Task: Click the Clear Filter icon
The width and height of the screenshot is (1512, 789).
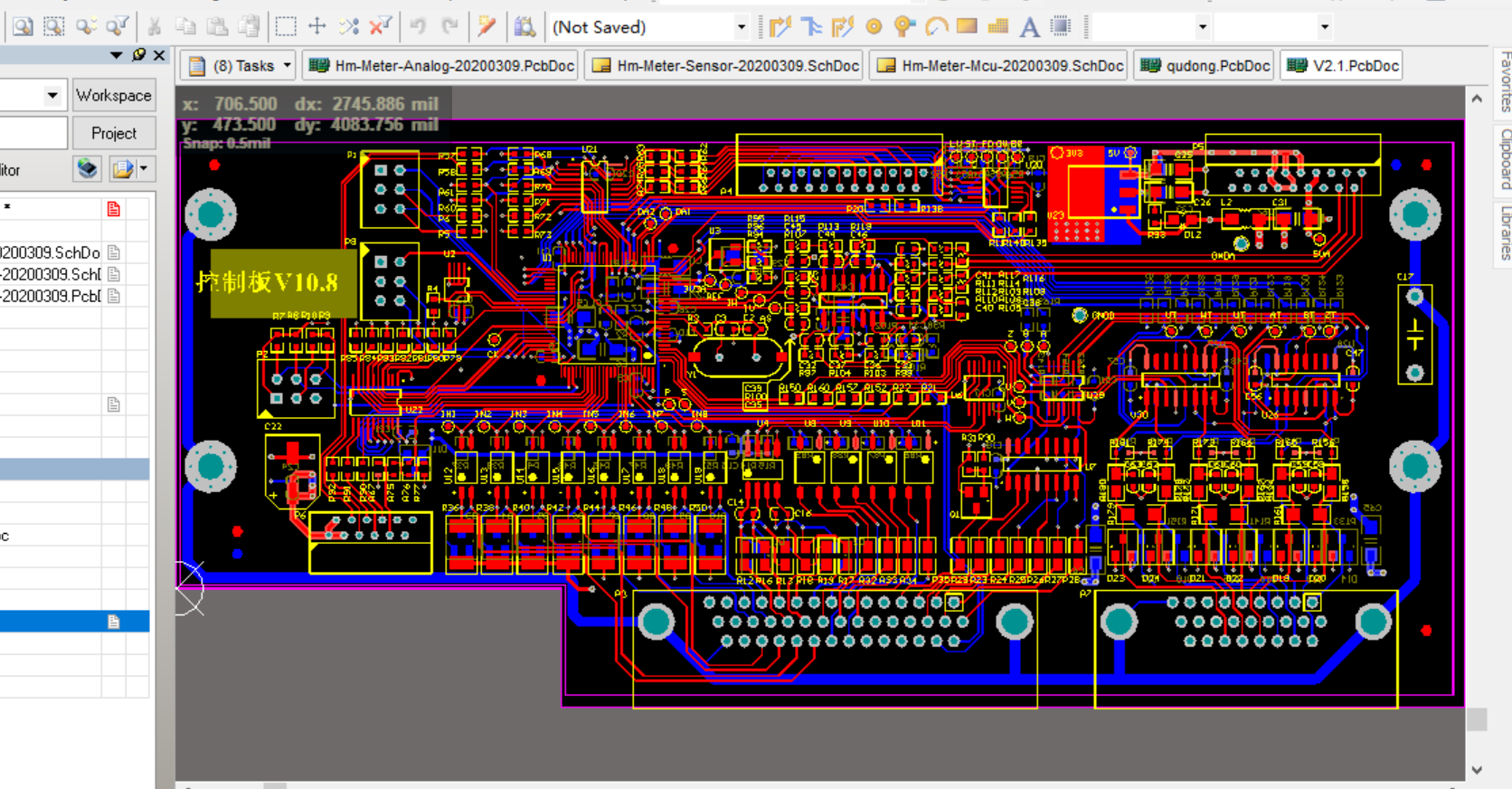Action: 381,26
